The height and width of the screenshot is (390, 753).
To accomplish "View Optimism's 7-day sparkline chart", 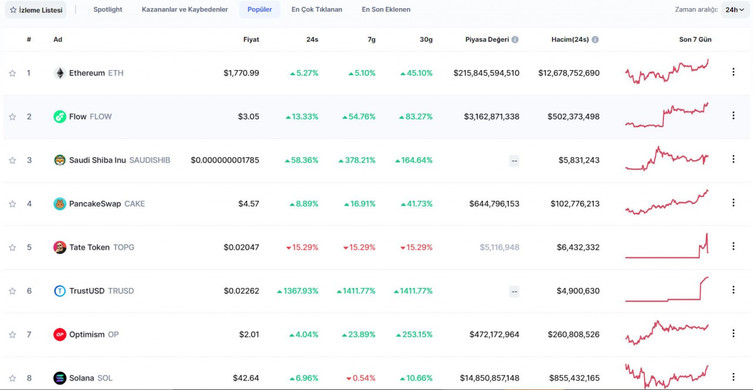I will pos(667,332).
